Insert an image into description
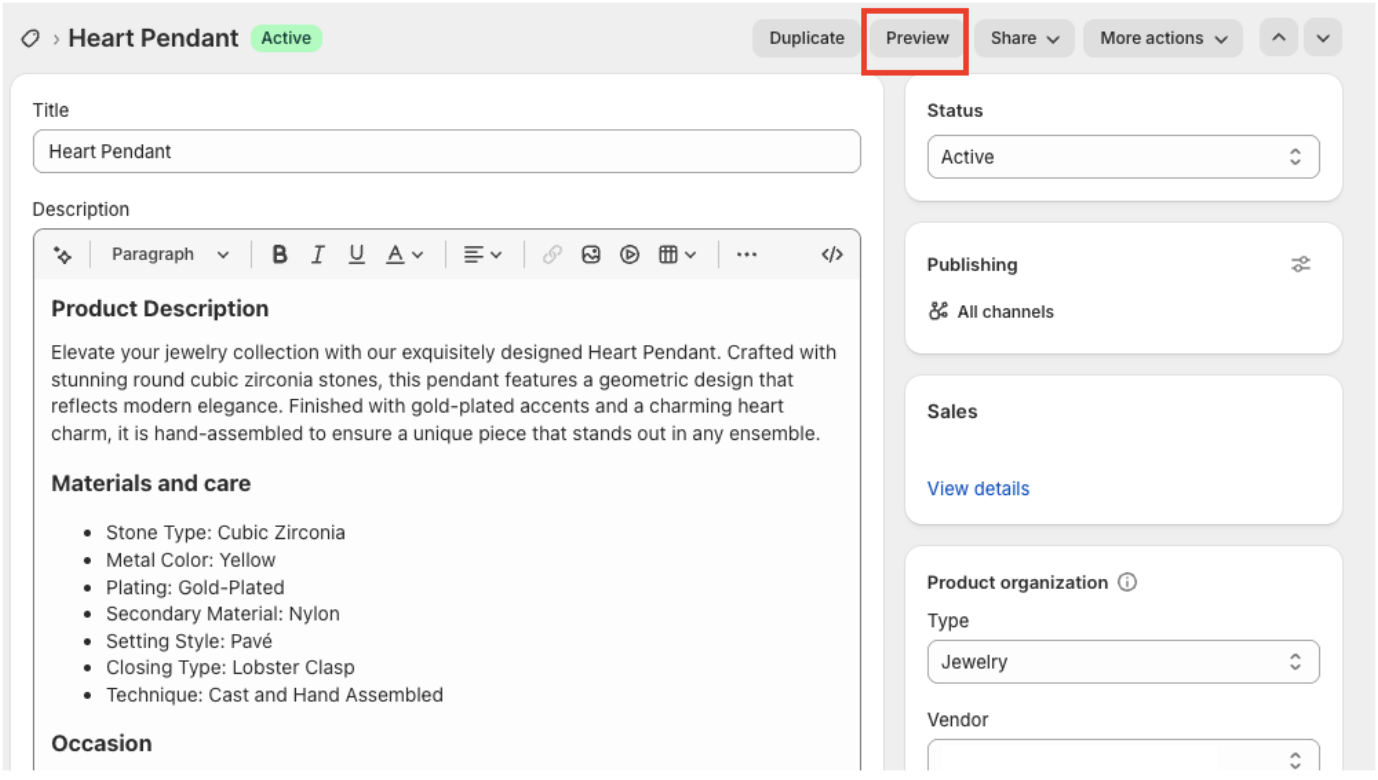 point(591,255)
